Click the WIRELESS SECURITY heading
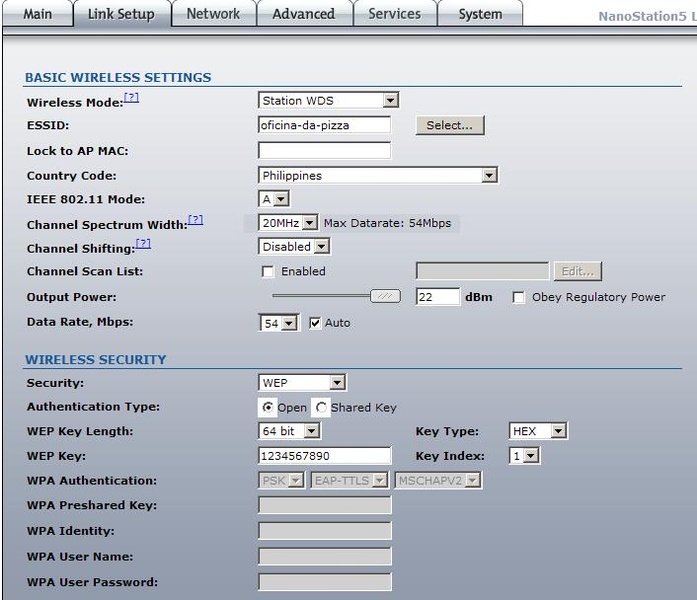 click(96, 360)
